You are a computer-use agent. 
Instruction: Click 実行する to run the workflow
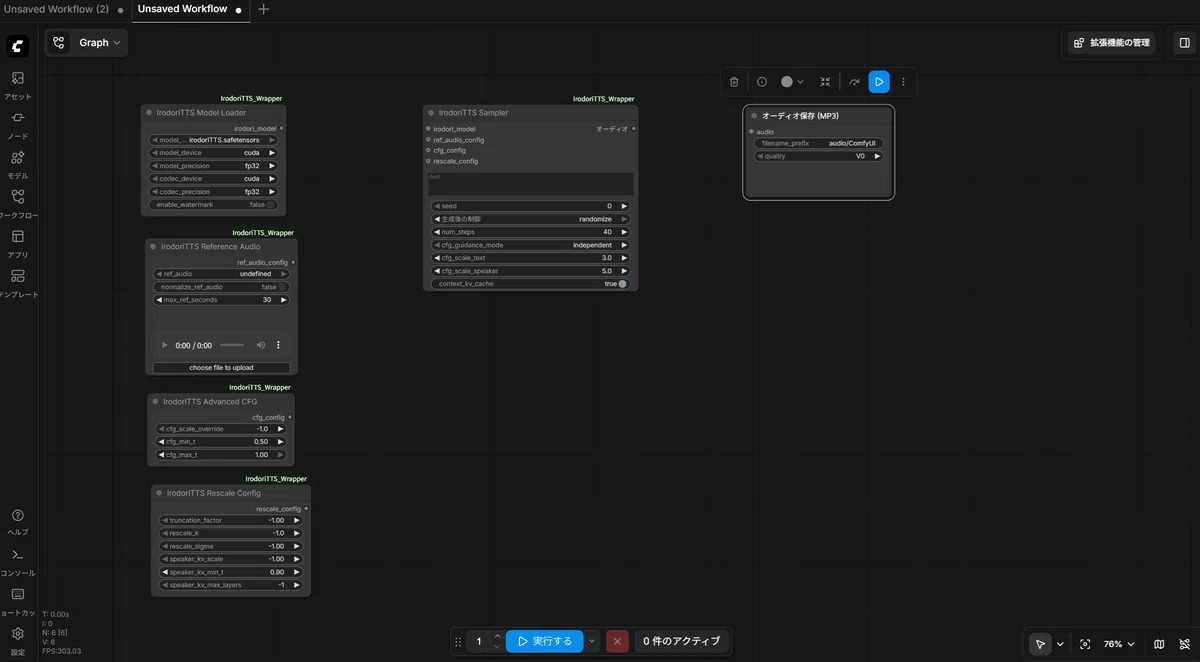(x=544, y=641)
